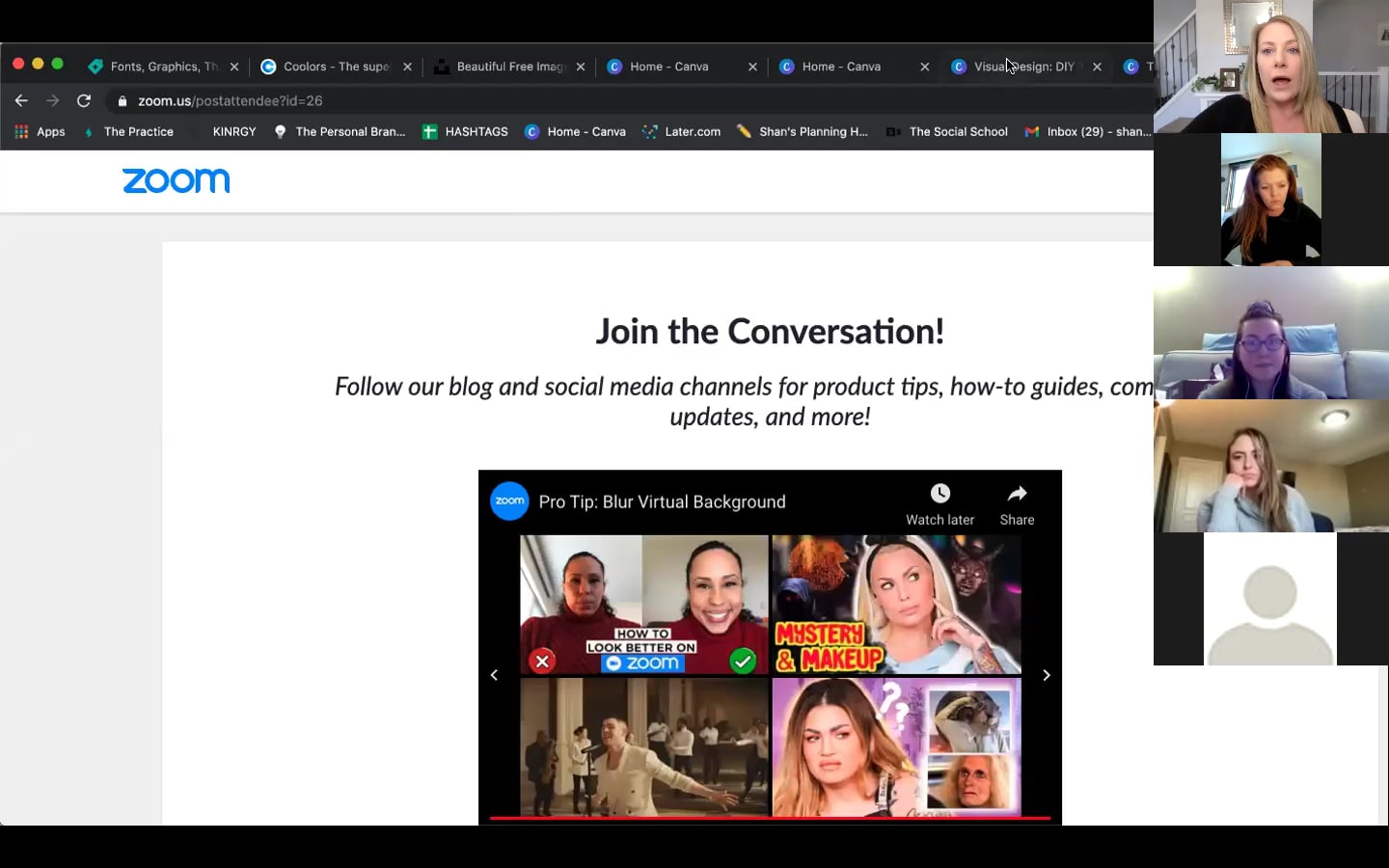The image size is (1389, 868).
Task: Reload the zoom.us page
Action: pyautogui.click(x=84, y=100)
